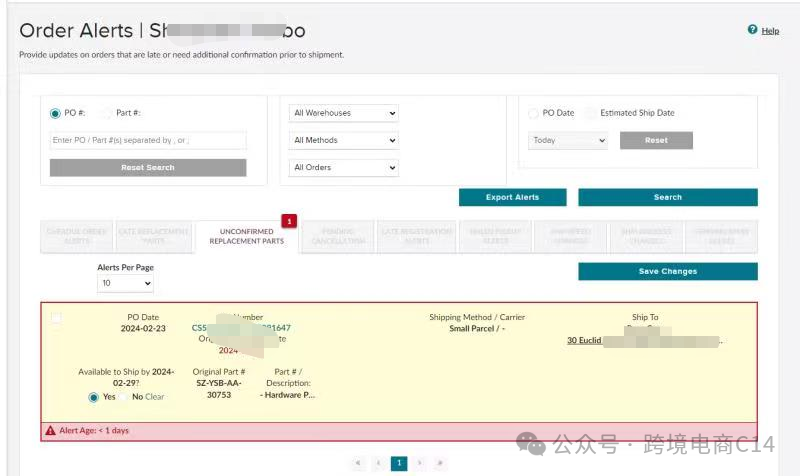Select the PO # radio button
800x476 pixels.
click(x=55, y=113)
